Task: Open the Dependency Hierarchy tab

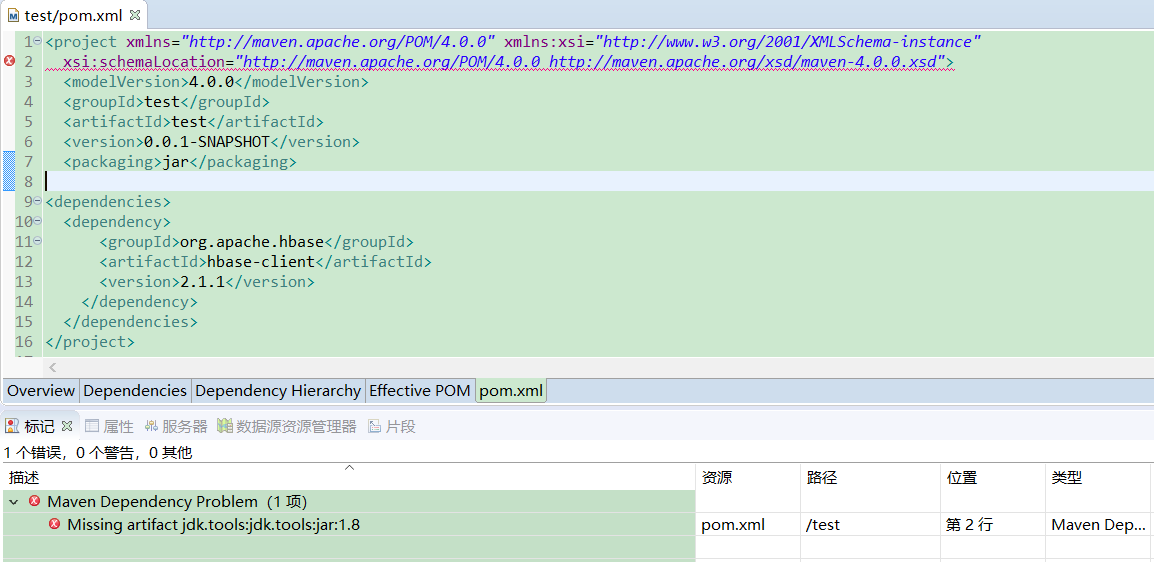Action: pyautogui.click(x=278, y=391)
